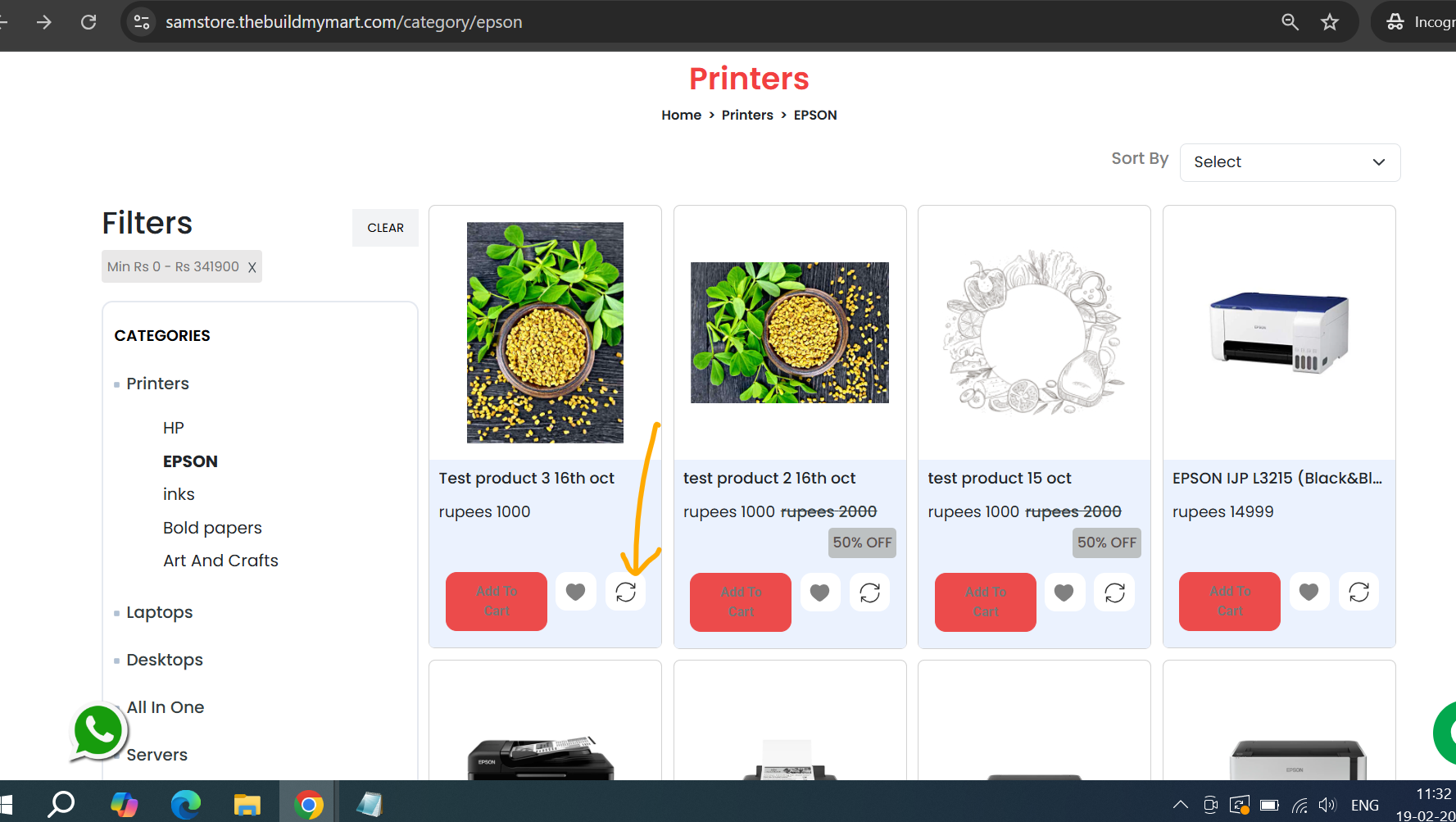Open the Servers category
Screen dimensions: 1456x822
coord(157,755)
